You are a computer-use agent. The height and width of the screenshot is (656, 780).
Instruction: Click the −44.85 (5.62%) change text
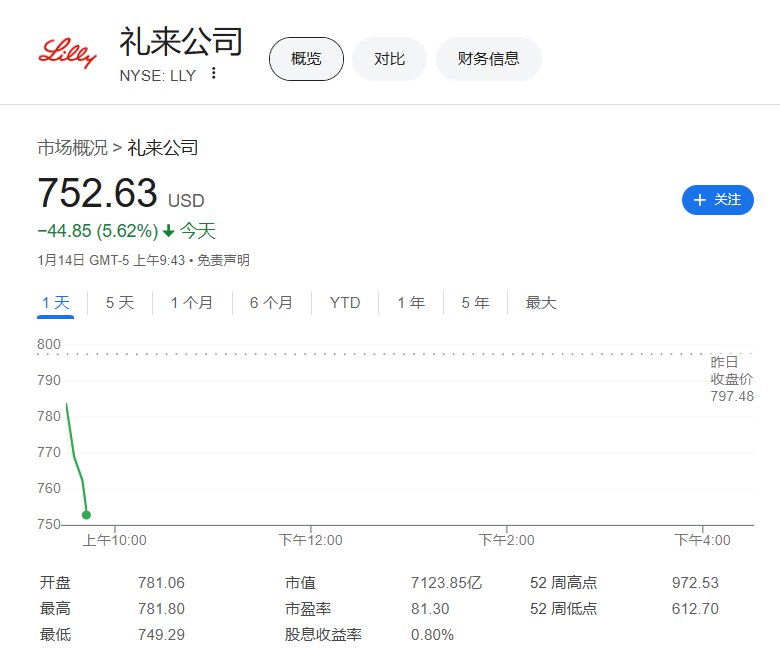[98, 231]
